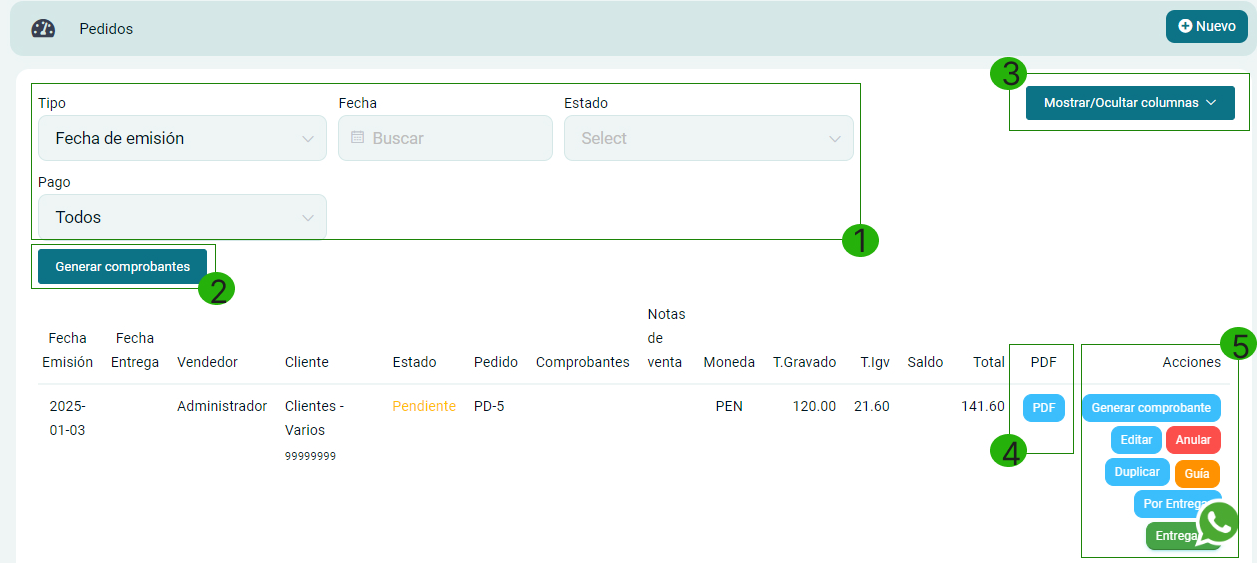Open the WhatsApp chat bubble
Viewport: 1257px width, 563px height.
(1217, 522)
